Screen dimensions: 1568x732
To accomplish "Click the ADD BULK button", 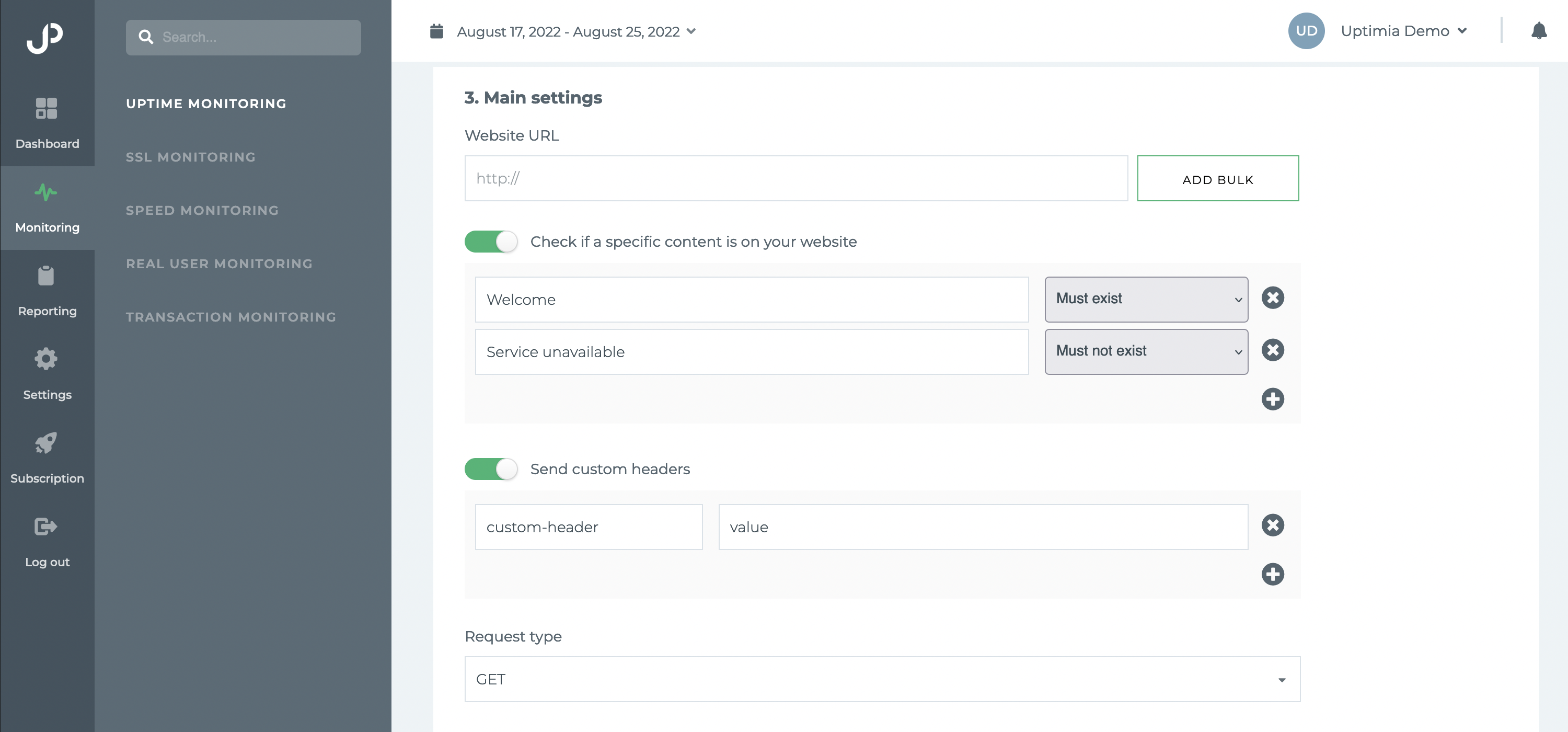I will tap(1217, 178).
